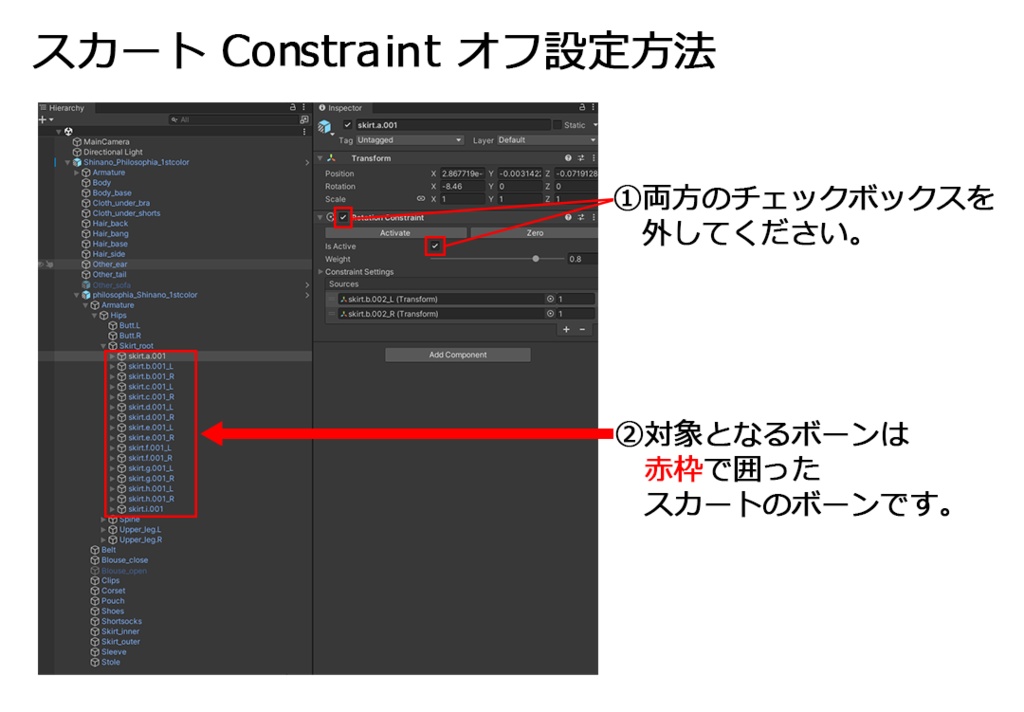Click object picker for skirt.b.002_L source
Image resolution: width=1024 pixels, height=712 pixels.
click(x=551, y=299)
